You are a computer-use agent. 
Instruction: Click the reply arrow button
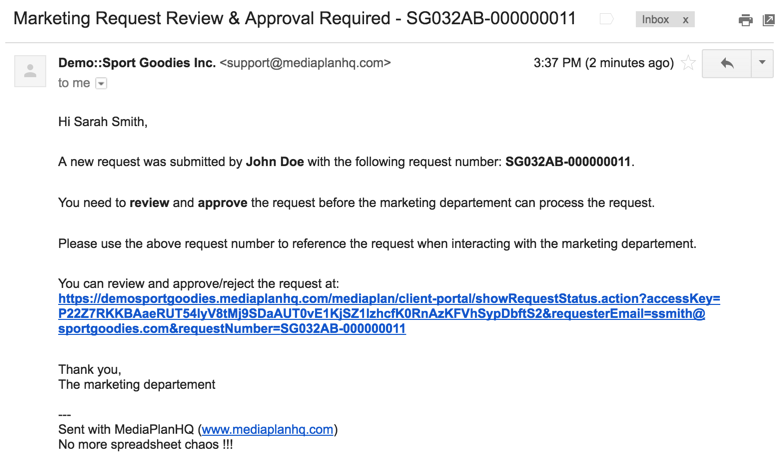coord(727,63)
